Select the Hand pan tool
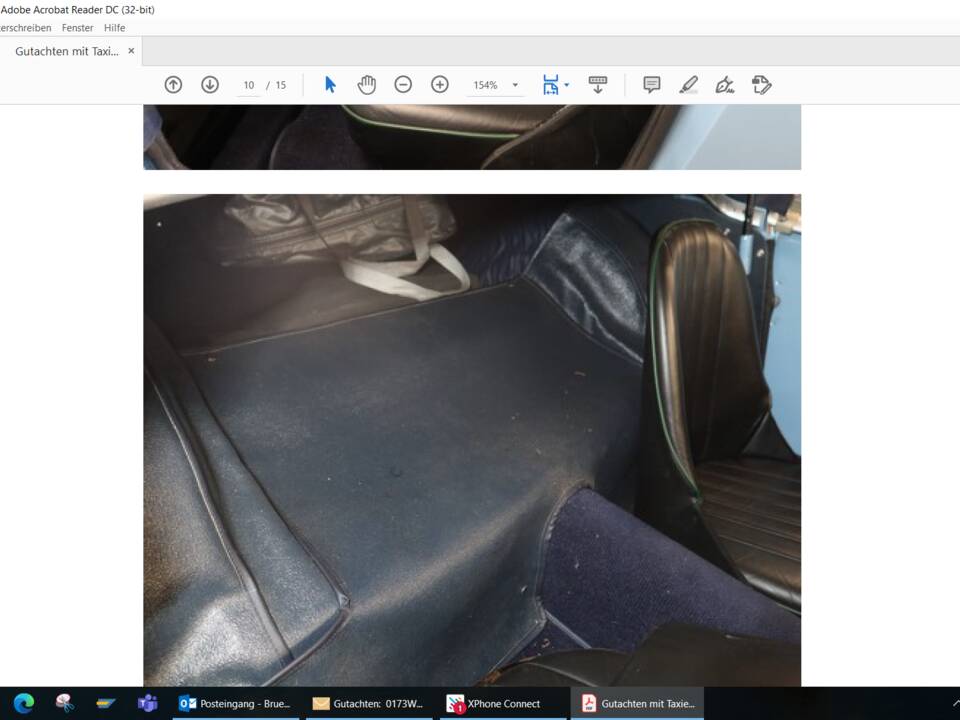Screen dimensions: 960x720 click(x=367, y=85)
